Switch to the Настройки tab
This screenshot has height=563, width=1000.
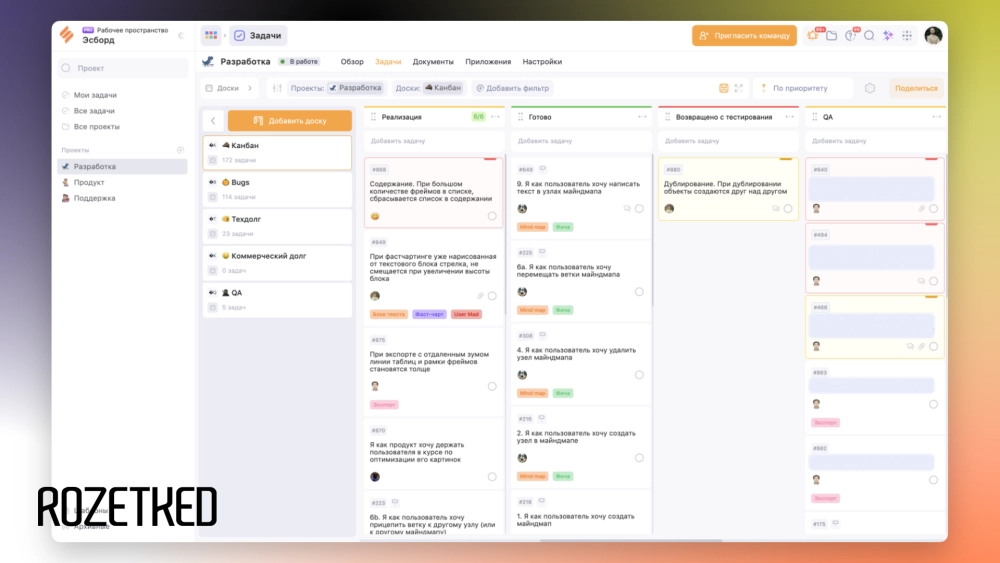pyautogui.click(x=542, y=62)
